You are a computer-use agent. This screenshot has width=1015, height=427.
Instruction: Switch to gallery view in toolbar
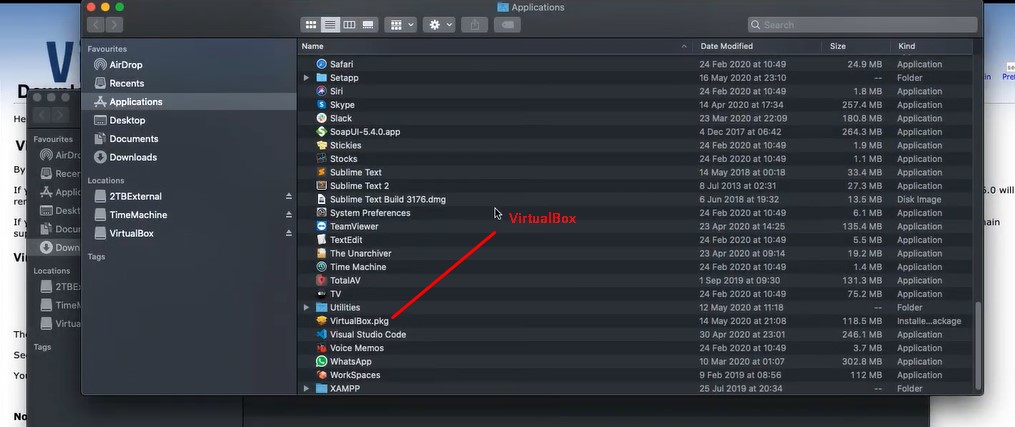[x=368, y=25]
